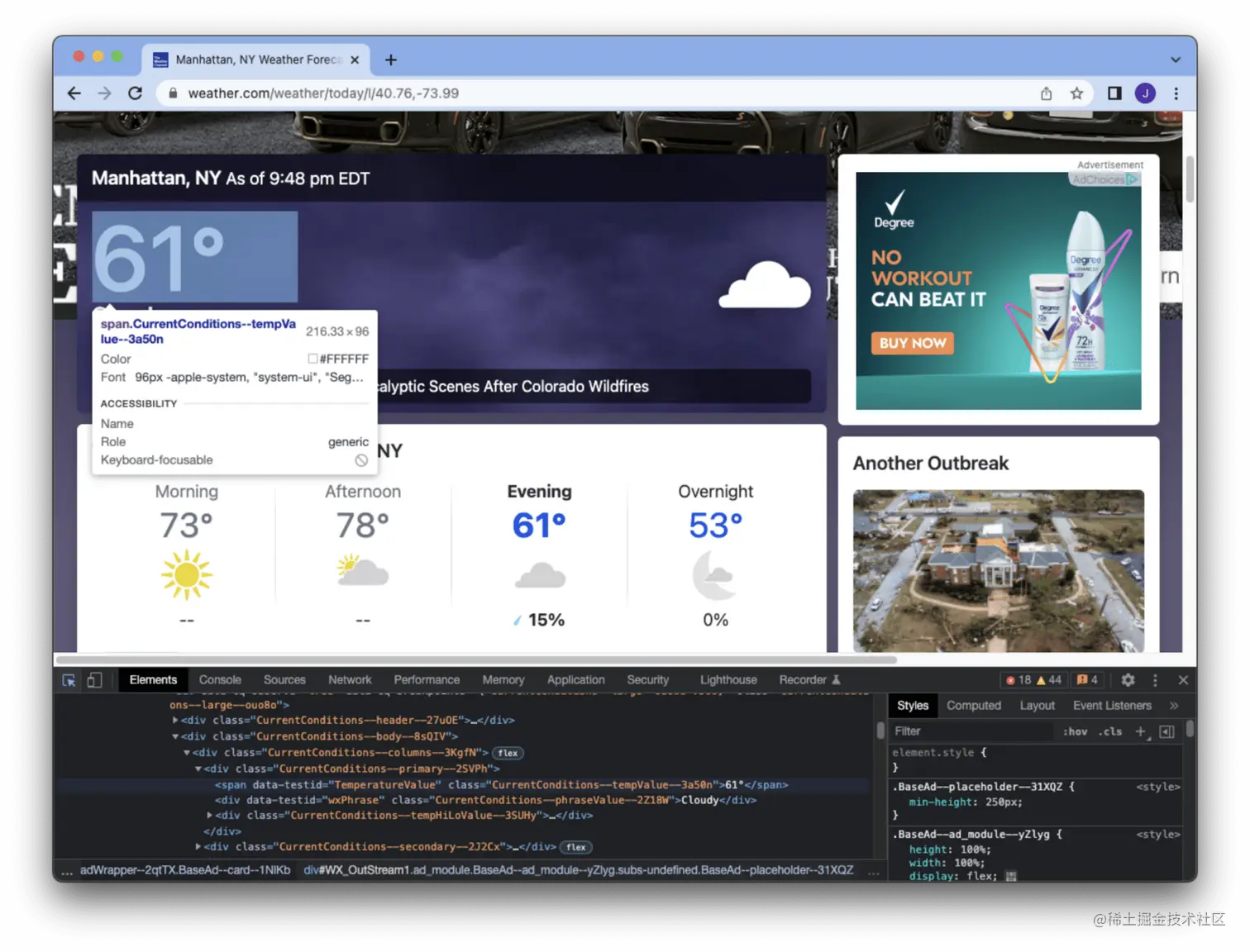
Task: Close the DevTools panel
Action: (1183, 680)
